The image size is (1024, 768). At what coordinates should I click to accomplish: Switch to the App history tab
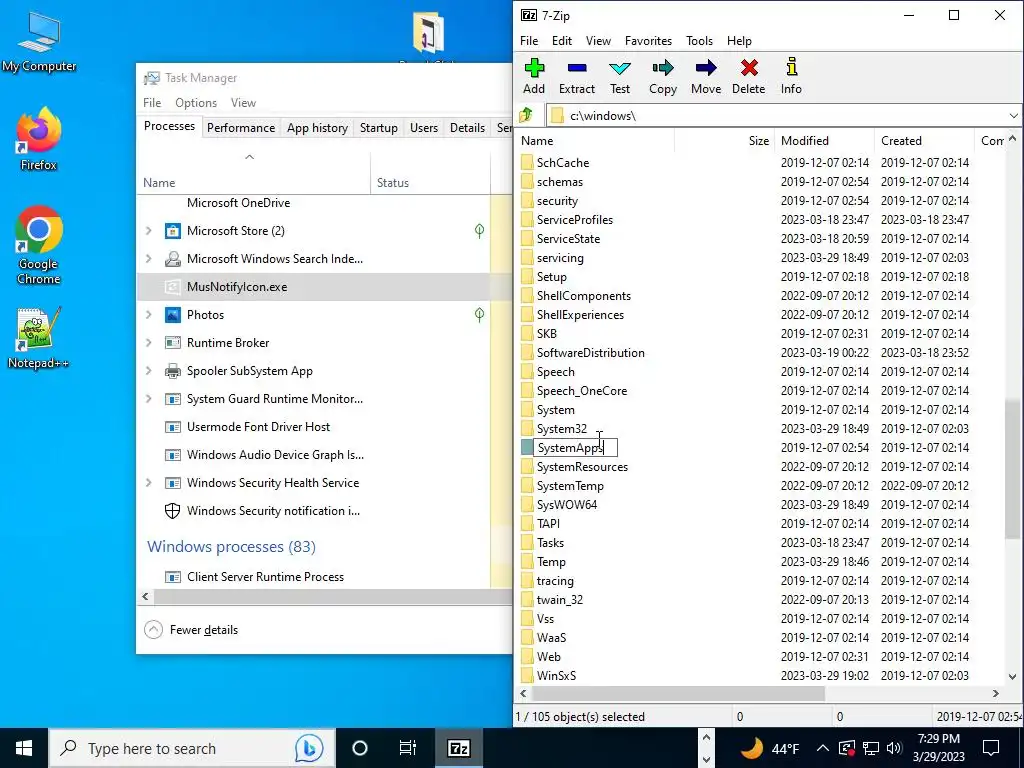point(317,128)
